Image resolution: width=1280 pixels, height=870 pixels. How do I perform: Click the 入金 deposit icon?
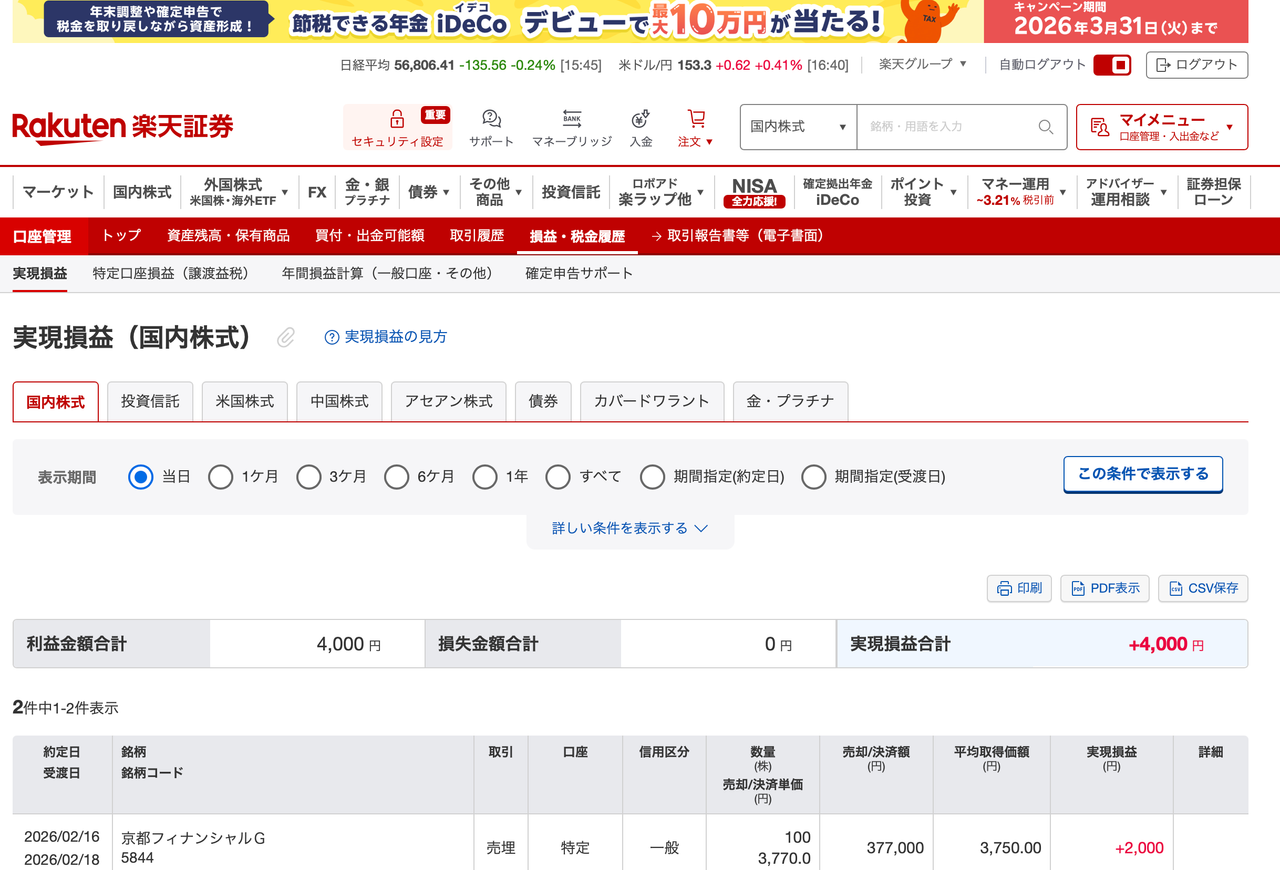[x=640, y=117]
